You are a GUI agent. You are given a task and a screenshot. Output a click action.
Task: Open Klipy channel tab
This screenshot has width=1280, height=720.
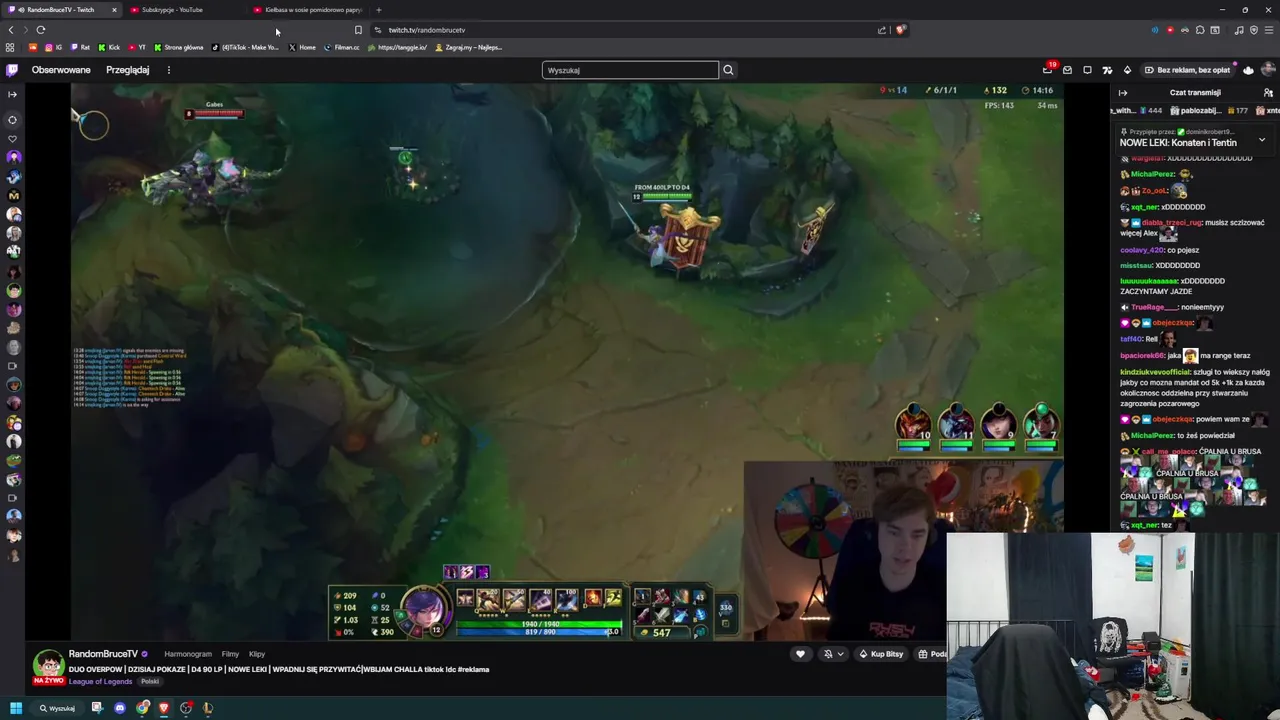[x=257, y=654]
